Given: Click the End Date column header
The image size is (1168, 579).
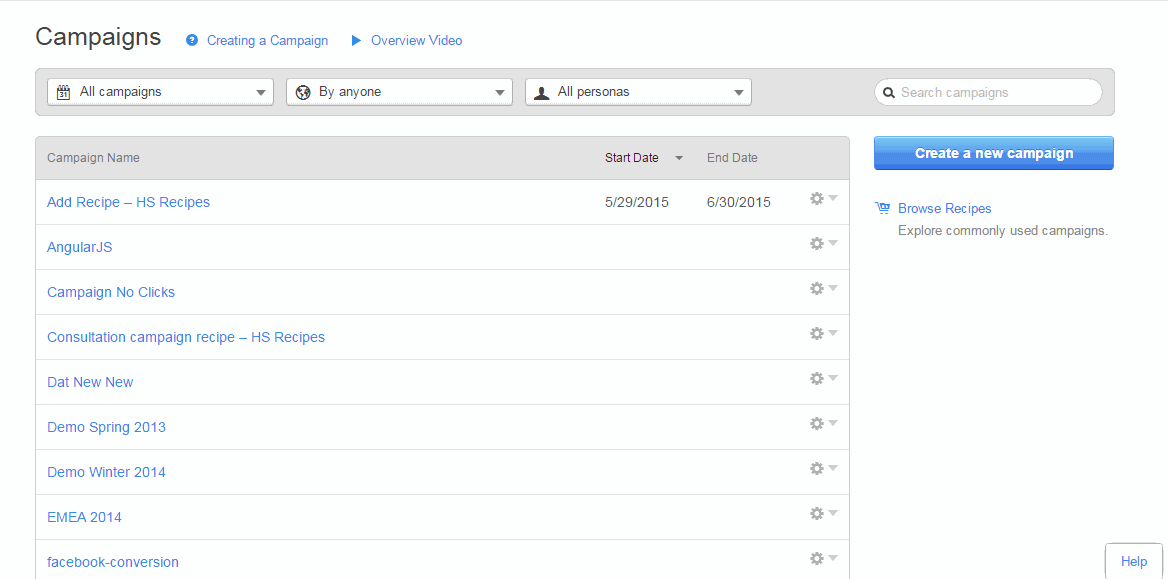Looking at the screenshot, I should click(x=732, y=158).
